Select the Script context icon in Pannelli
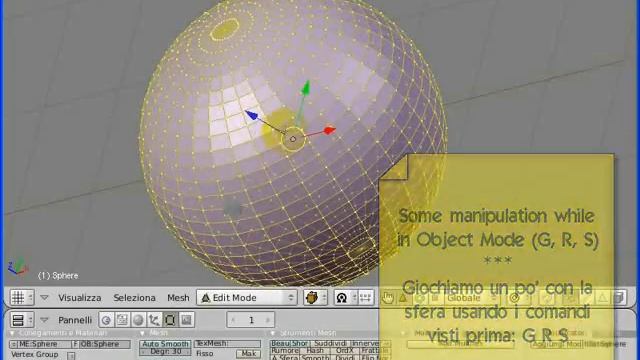 coord(122,320)
